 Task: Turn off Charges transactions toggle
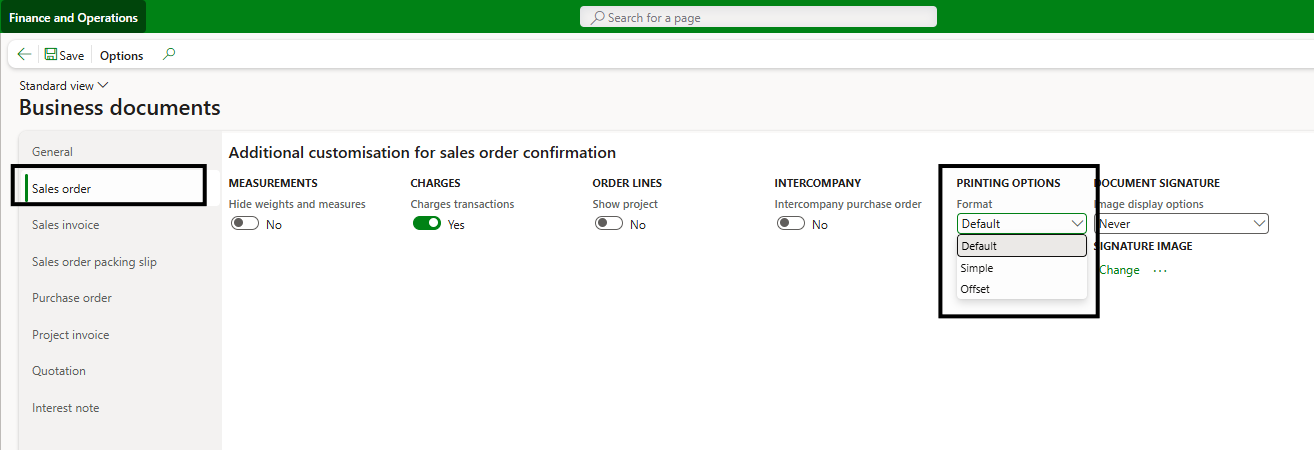(x=427, y=224)
